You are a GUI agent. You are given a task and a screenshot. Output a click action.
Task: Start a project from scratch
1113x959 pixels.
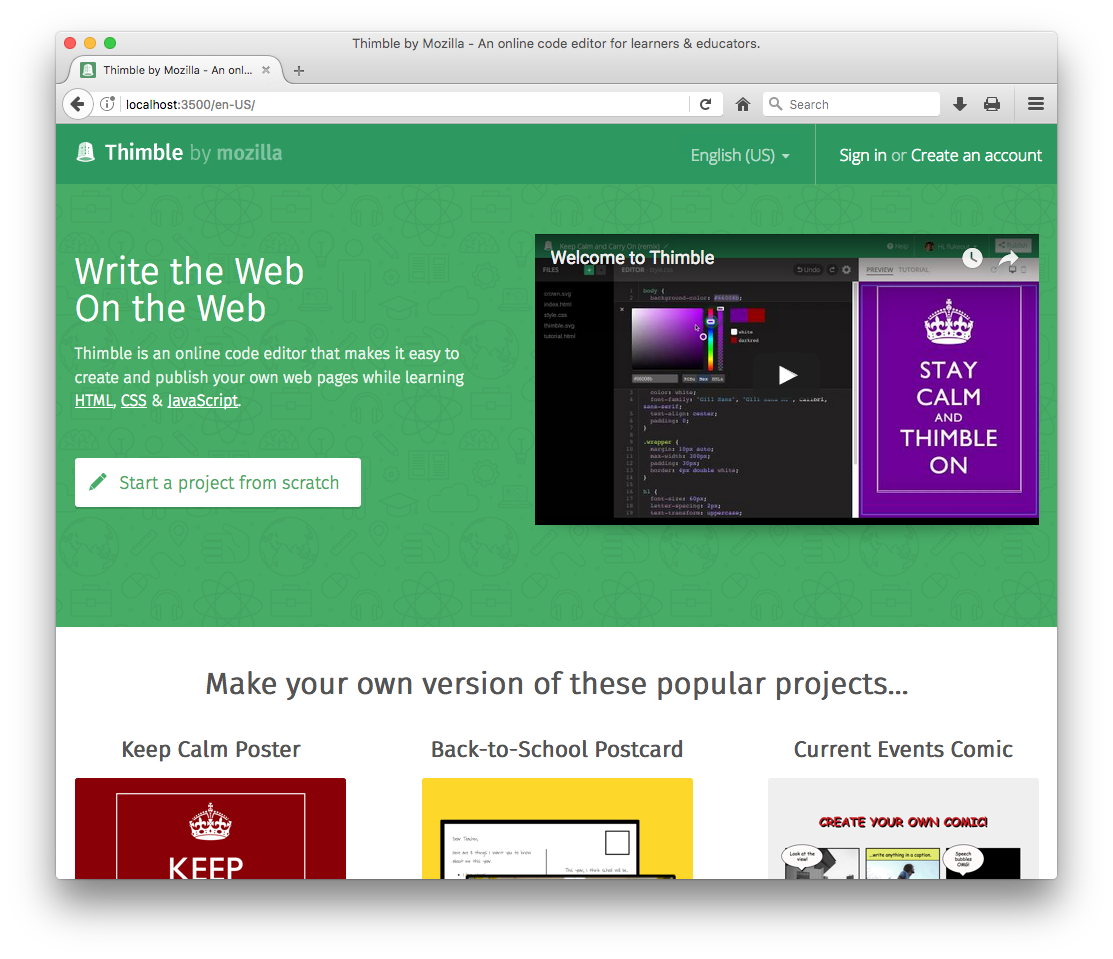tap(217, 482)
